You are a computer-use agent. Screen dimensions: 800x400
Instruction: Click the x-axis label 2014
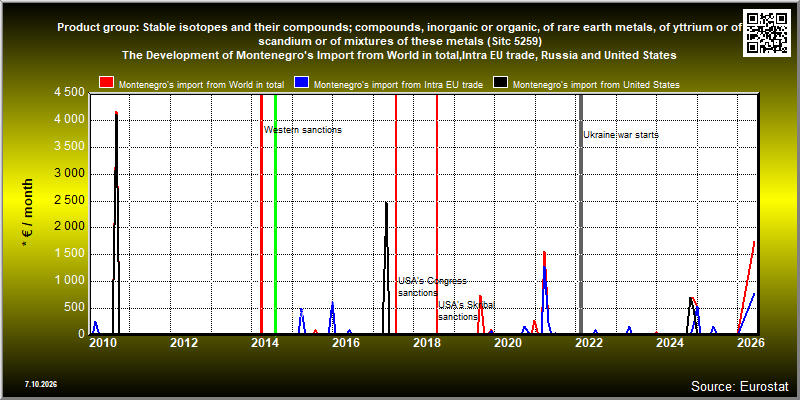point(265,343)
